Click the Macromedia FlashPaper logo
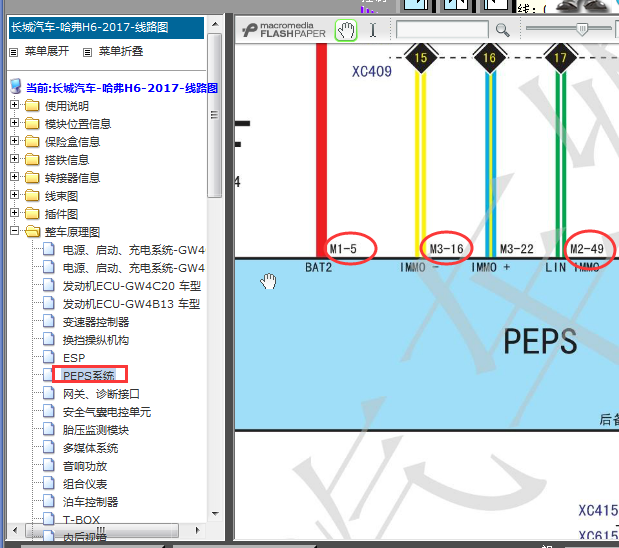 tap(284, 30)
